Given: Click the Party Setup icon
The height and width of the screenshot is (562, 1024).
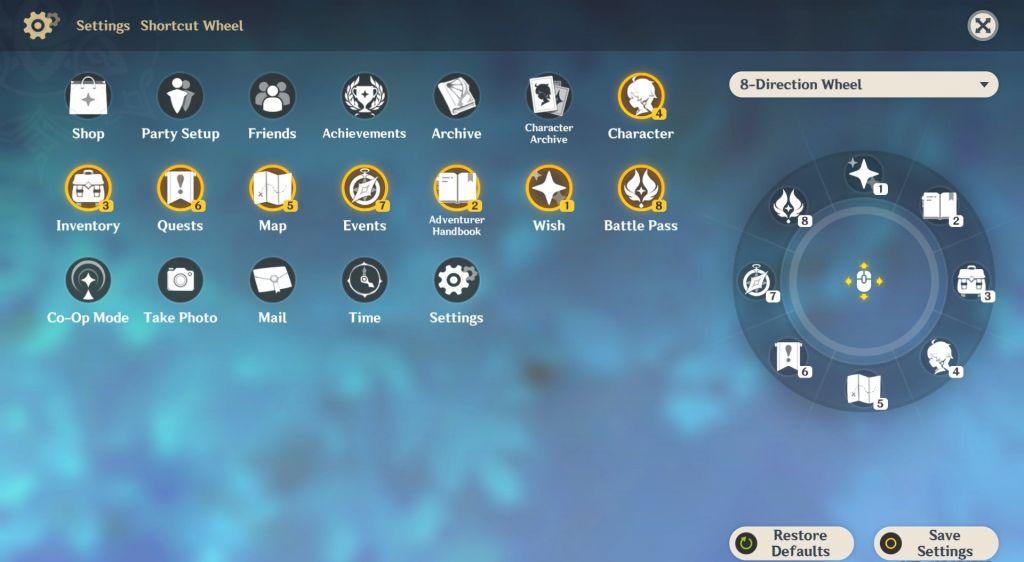Looking at the screenshot, I should (x=180, y=97).
